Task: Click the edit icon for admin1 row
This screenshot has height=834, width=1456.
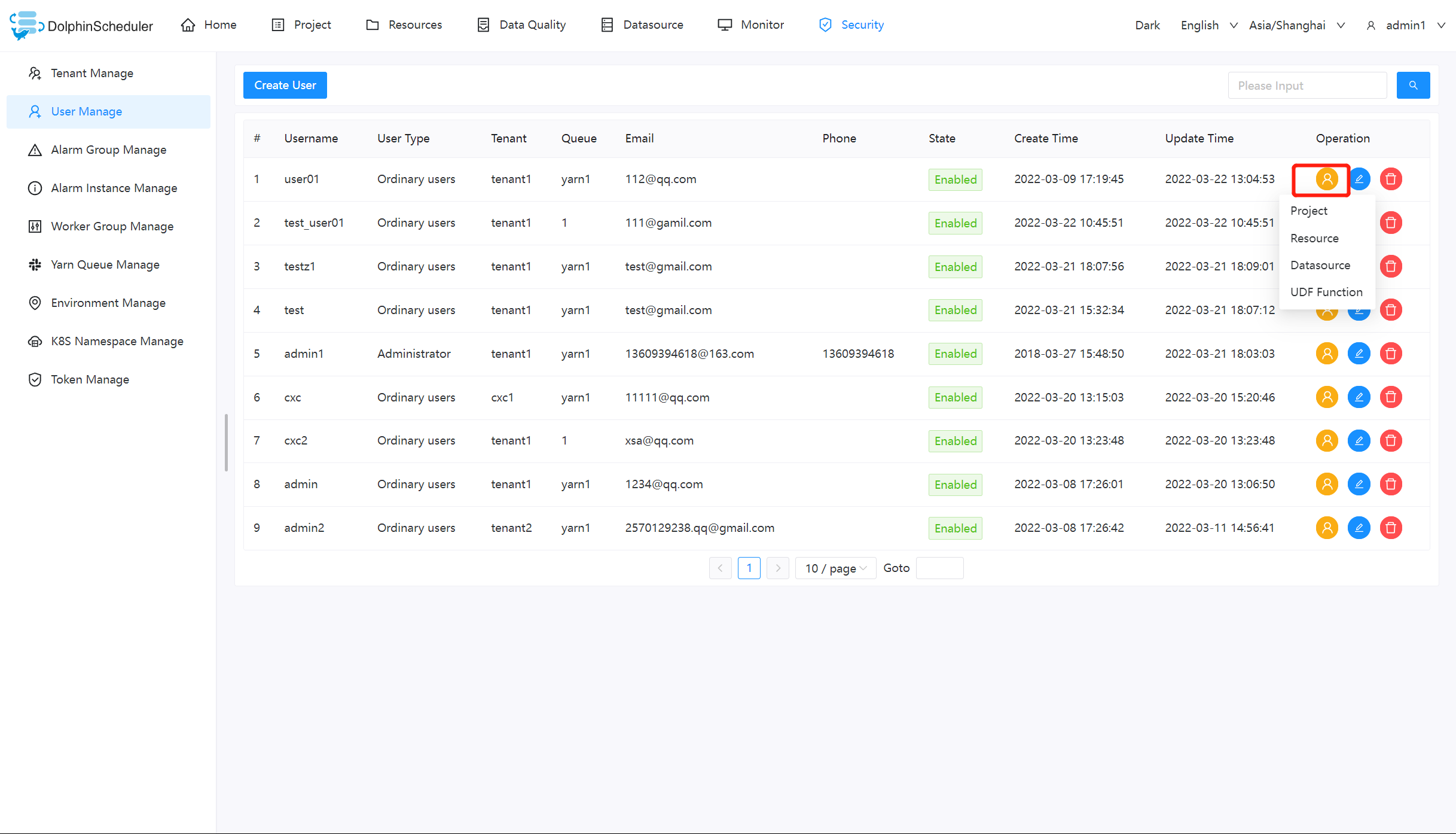Action: (x=1359, y=354)
